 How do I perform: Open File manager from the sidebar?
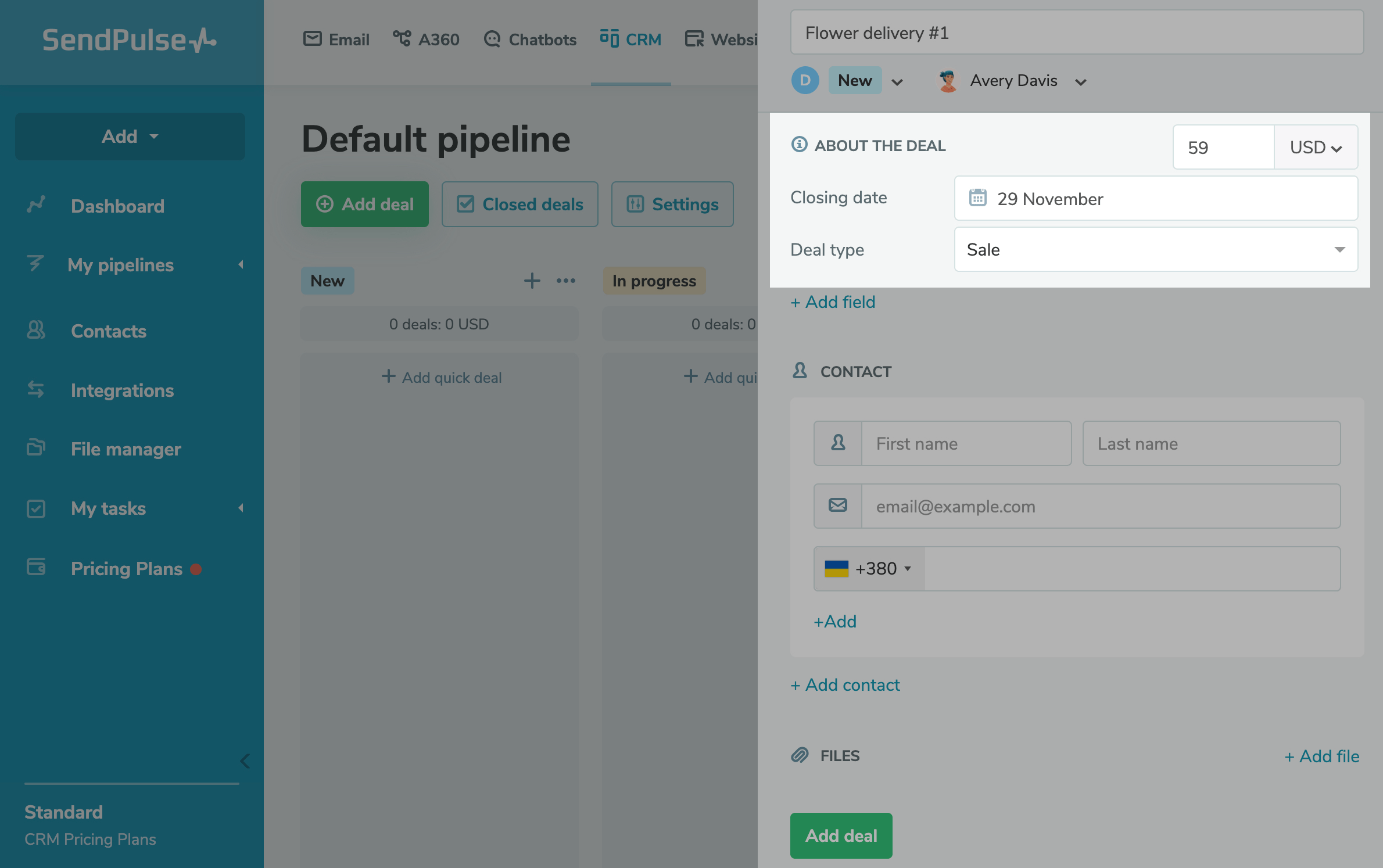pyautogui.click(x=126, y=449)
